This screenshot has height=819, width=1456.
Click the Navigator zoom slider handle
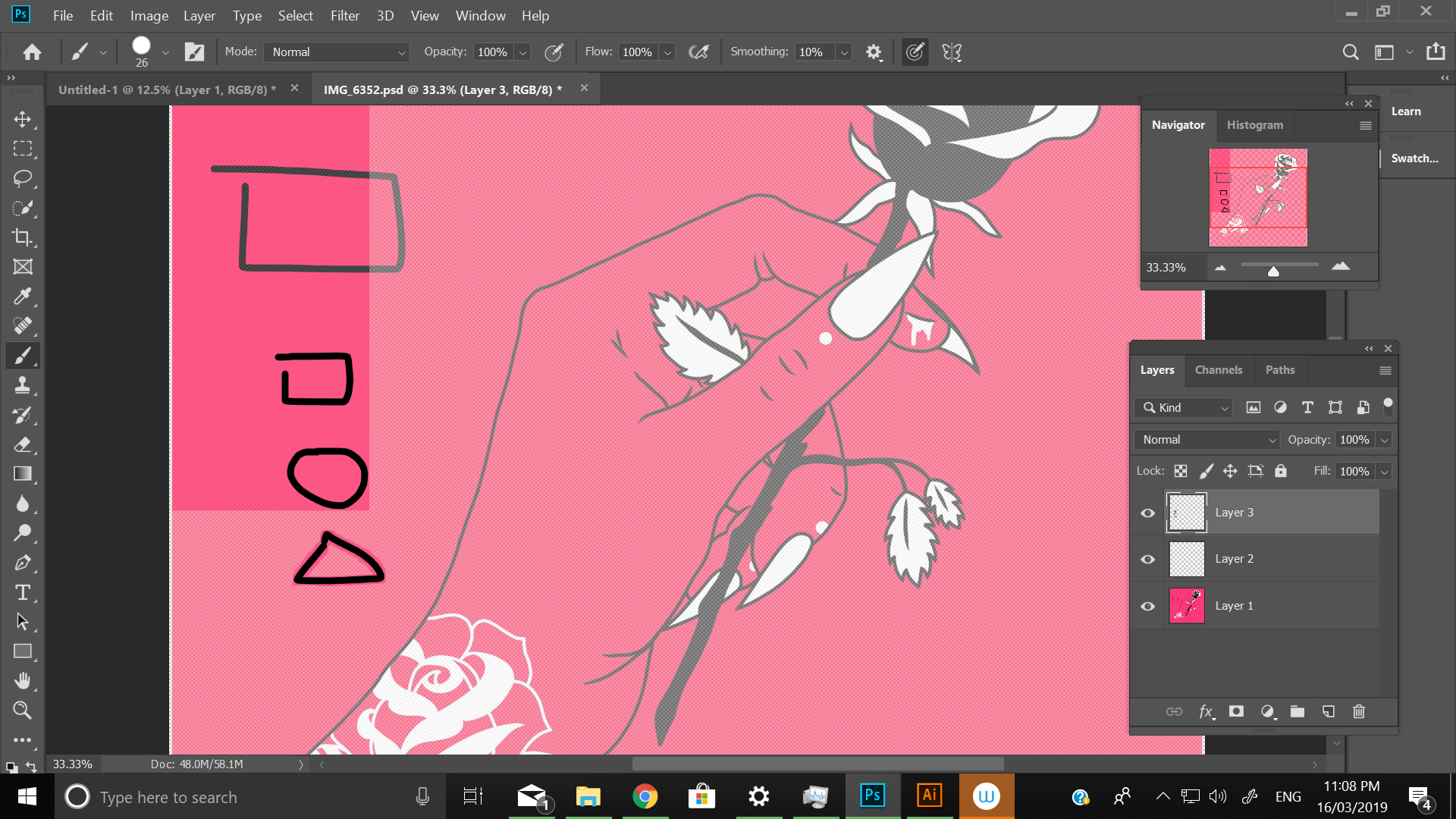point(1273,271)
